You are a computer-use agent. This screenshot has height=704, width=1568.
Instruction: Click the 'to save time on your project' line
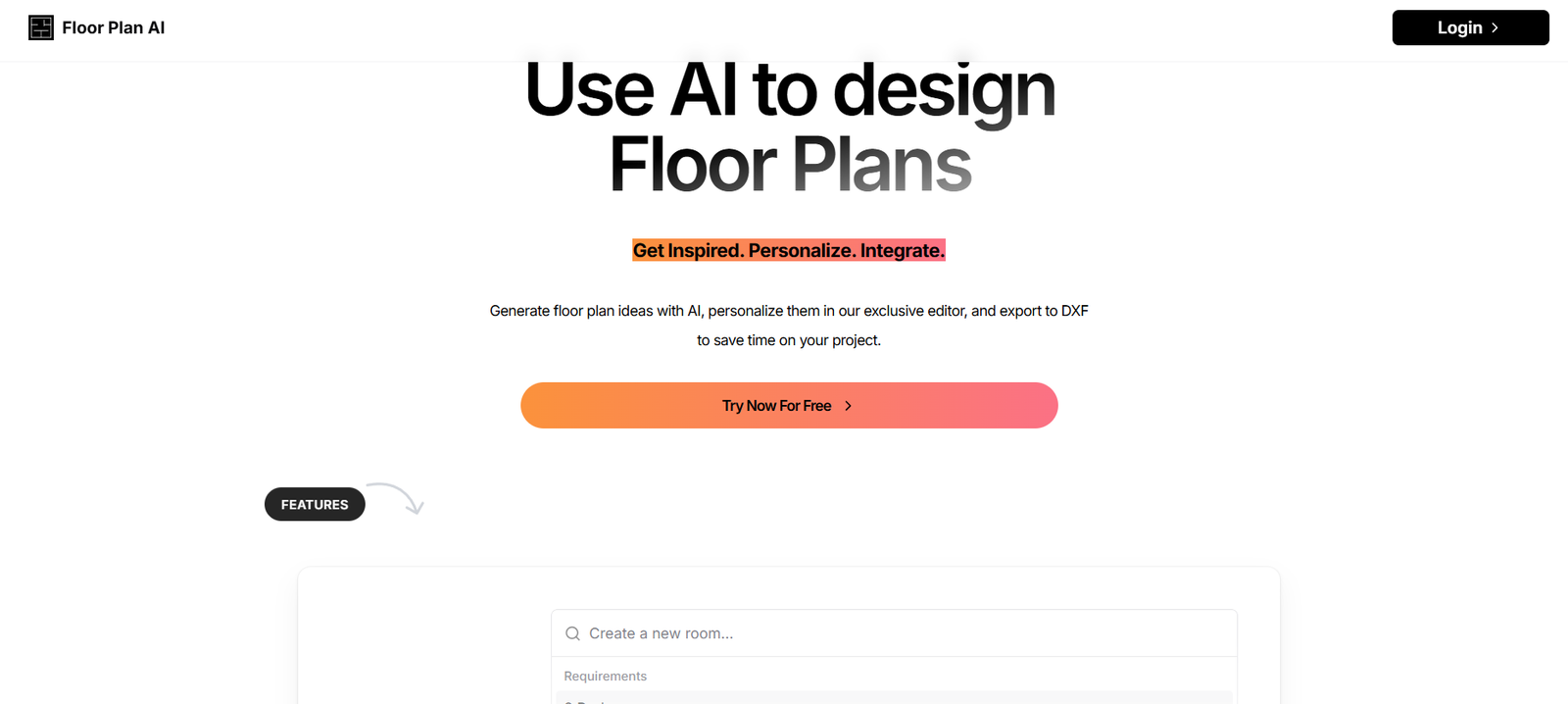tap(789, 340)
